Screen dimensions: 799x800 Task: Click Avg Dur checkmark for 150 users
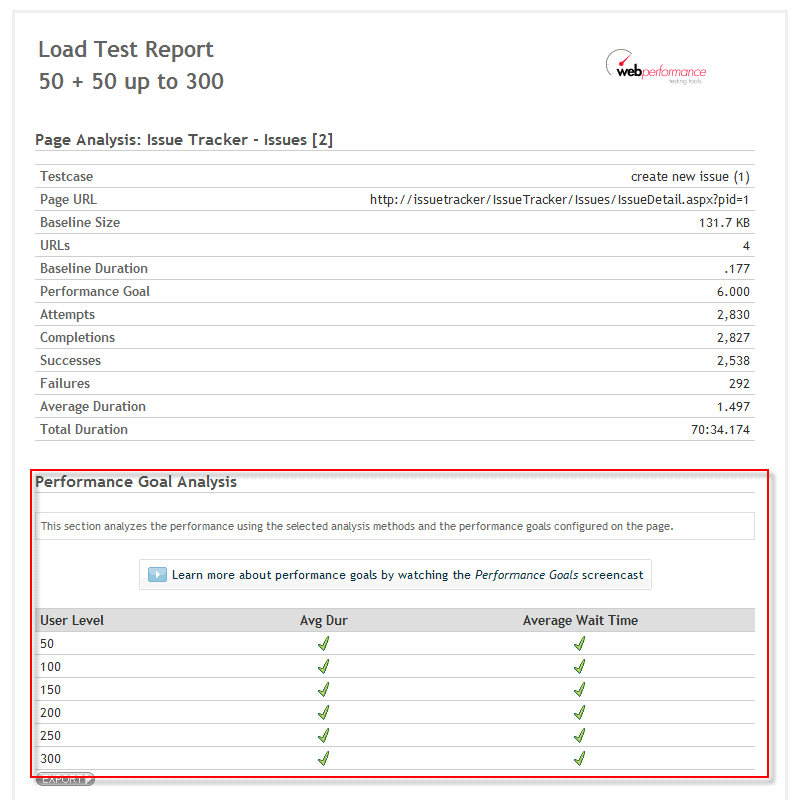point(323,689)
